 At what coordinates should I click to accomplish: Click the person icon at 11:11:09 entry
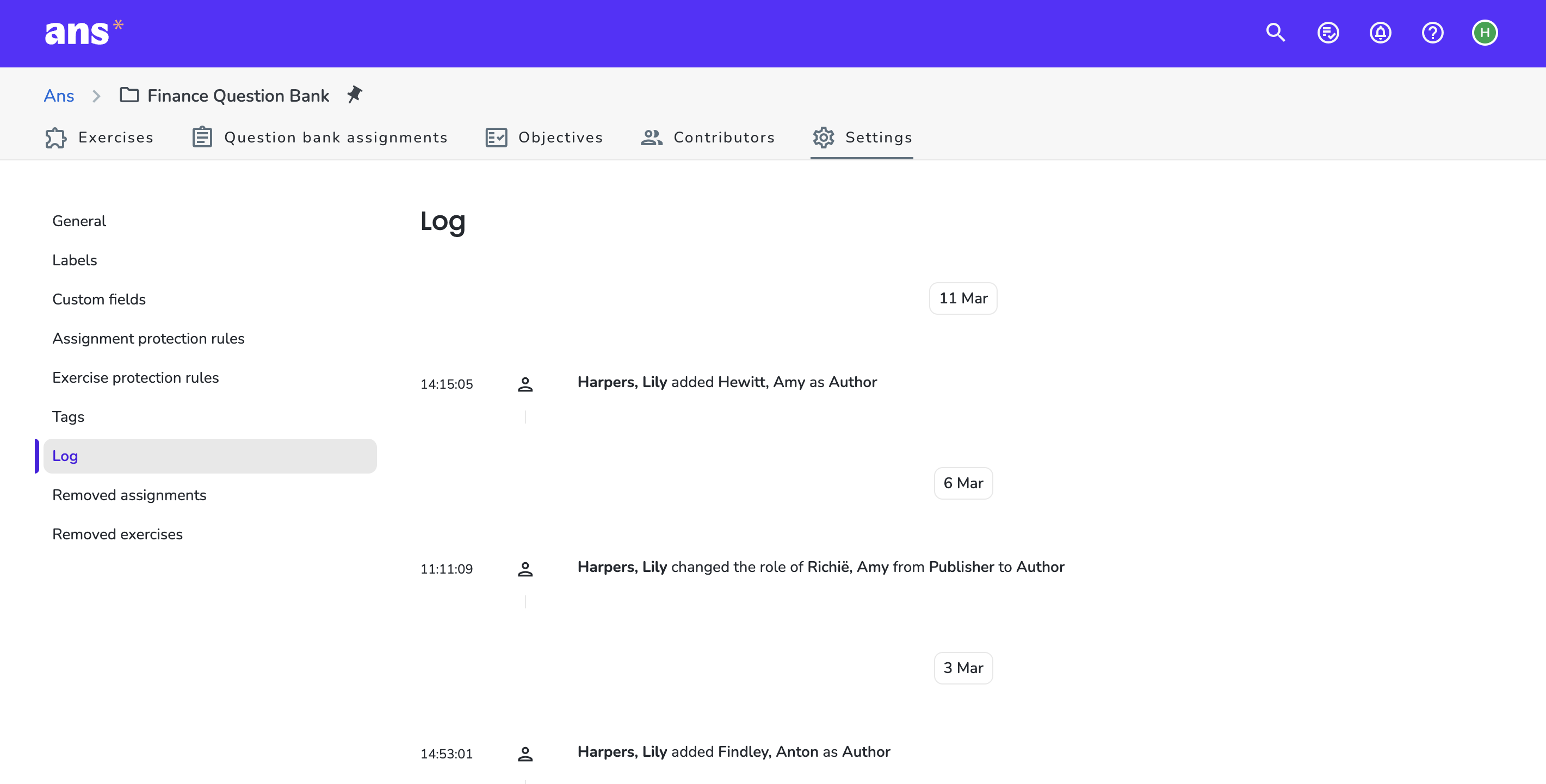(525, 569)
